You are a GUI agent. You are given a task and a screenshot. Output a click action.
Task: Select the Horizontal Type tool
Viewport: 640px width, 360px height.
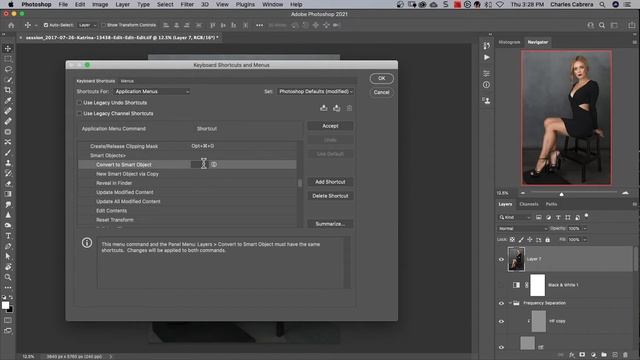[x=8, y=236]
